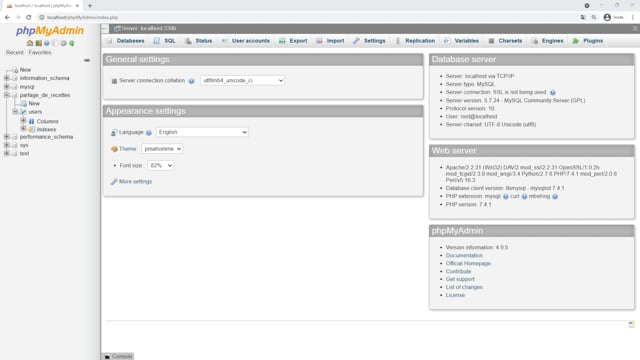The image size is (640, 360).
Task: Expand the Indexes node under users
Action: click(23, 129)
